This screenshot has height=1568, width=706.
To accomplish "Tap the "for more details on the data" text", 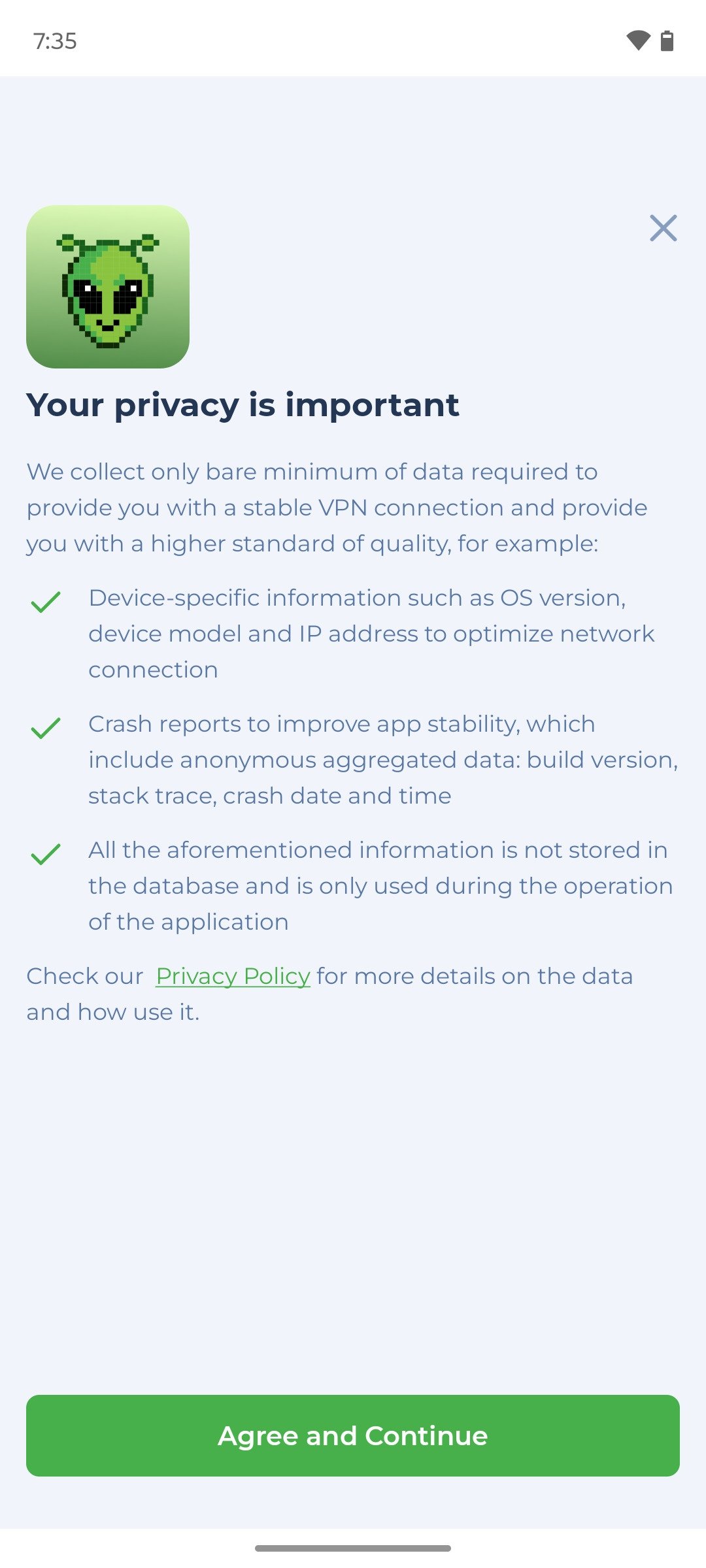I will (475, 976).
